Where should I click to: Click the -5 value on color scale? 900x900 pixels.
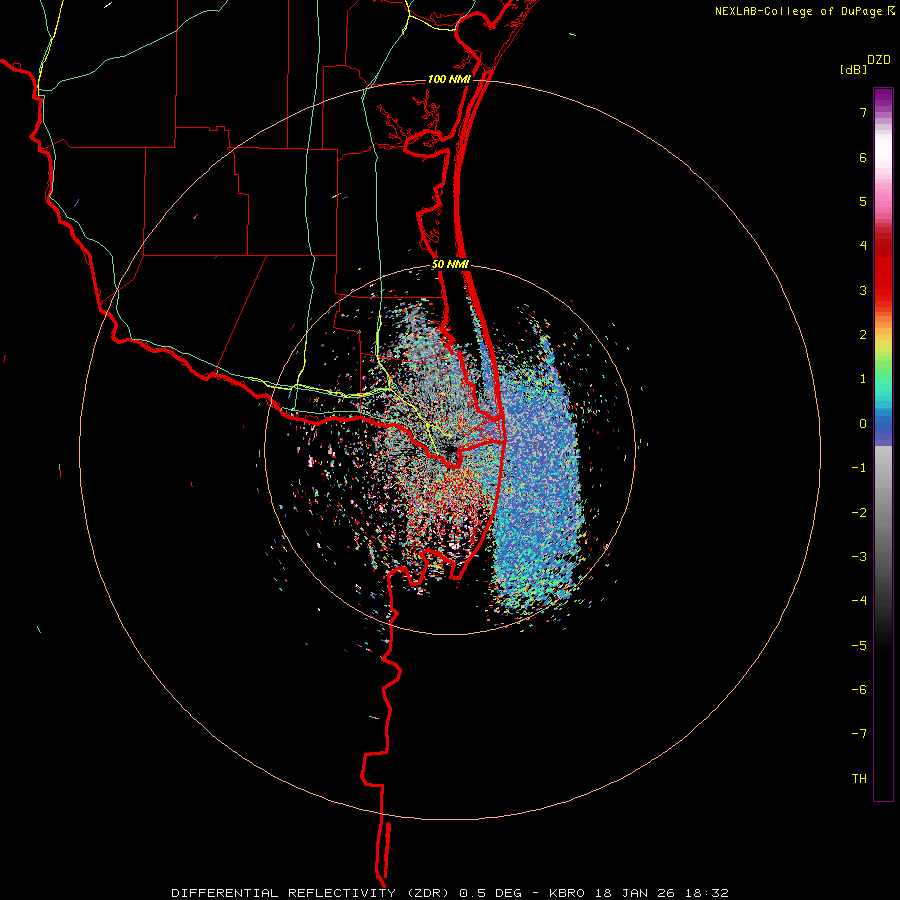(859, 646)
